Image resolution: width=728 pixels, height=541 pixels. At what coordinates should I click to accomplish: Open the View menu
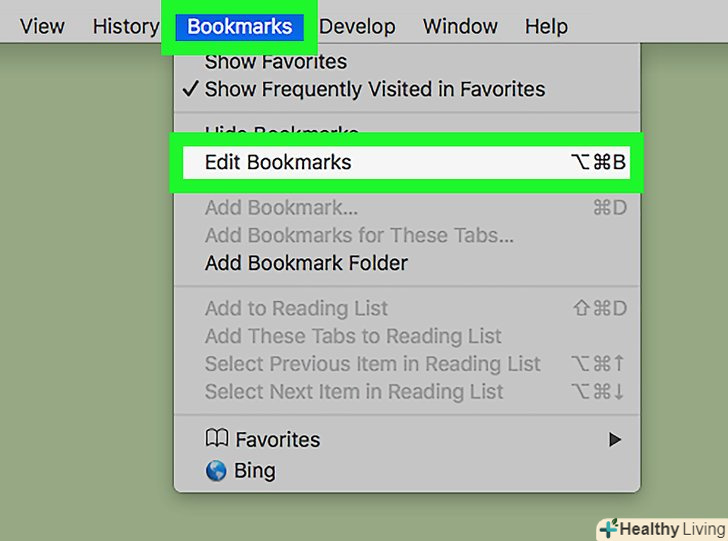[42, 26]
